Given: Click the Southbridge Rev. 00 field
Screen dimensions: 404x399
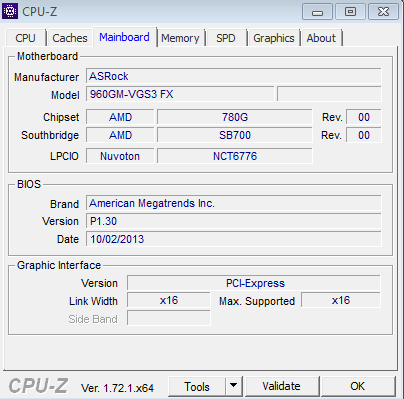Looking at the screenshot, I should click(x=364, y=135).
